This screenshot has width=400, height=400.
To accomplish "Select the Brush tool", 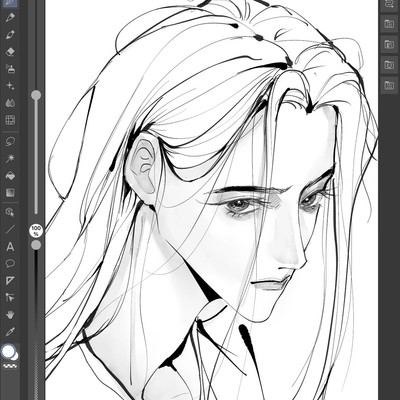I will [10, 35].
